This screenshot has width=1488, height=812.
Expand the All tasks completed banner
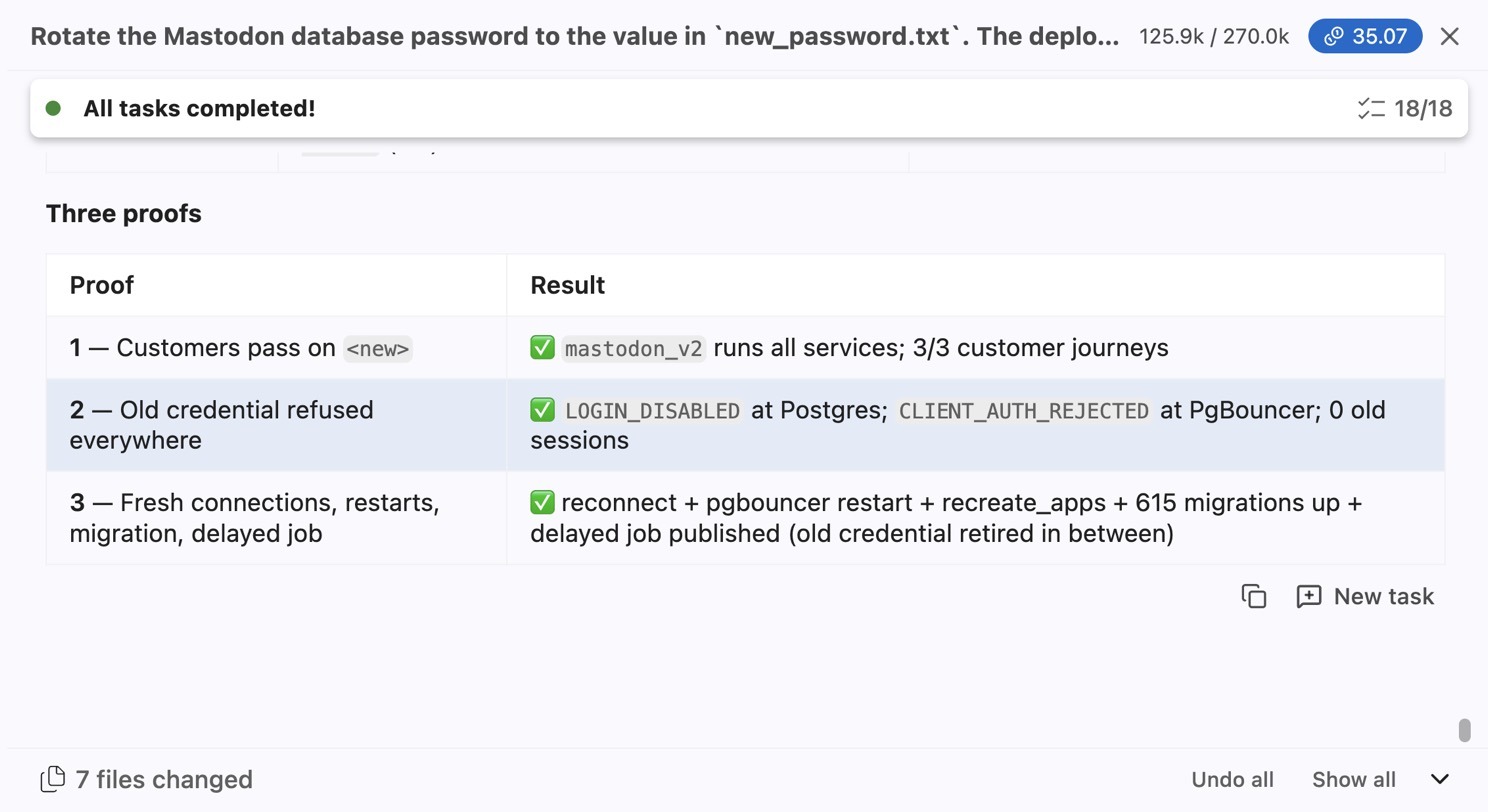pyautogui.click(x=749, y=108)
